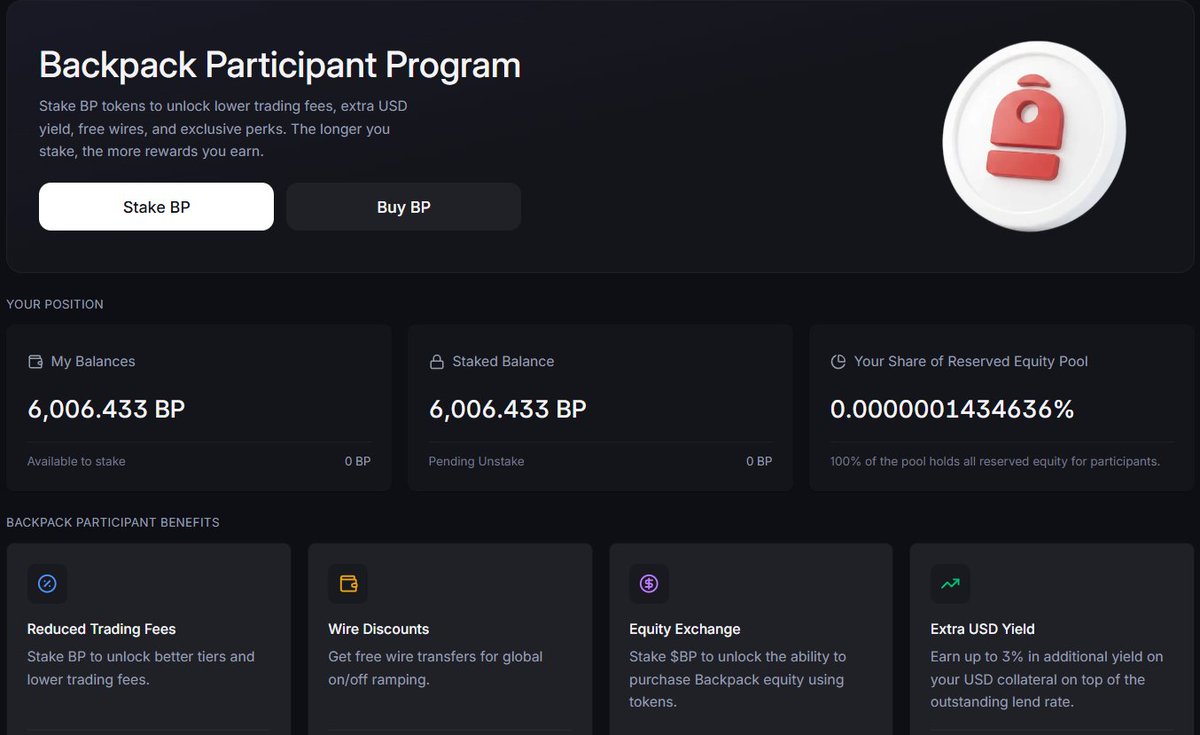
Task: Click the 6,006.433 BP value under Staked Balance
Action: tap(508, 409)
